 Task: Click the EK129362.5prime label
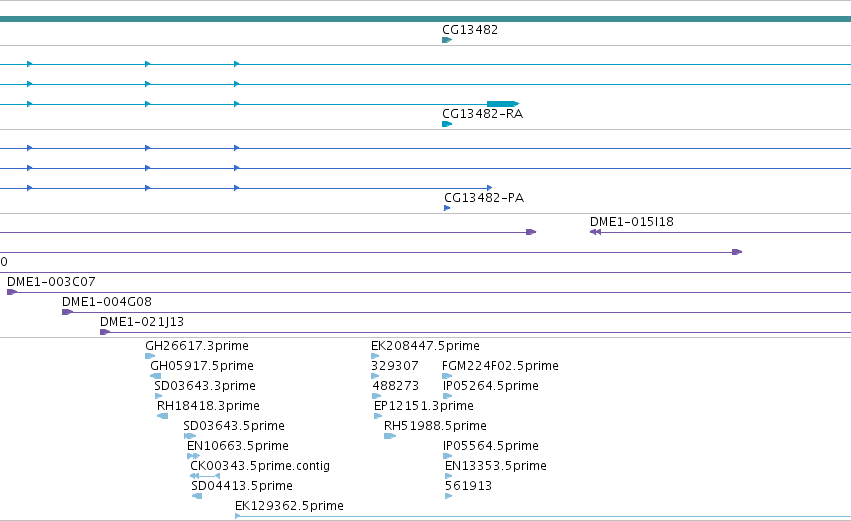(289, 506)
